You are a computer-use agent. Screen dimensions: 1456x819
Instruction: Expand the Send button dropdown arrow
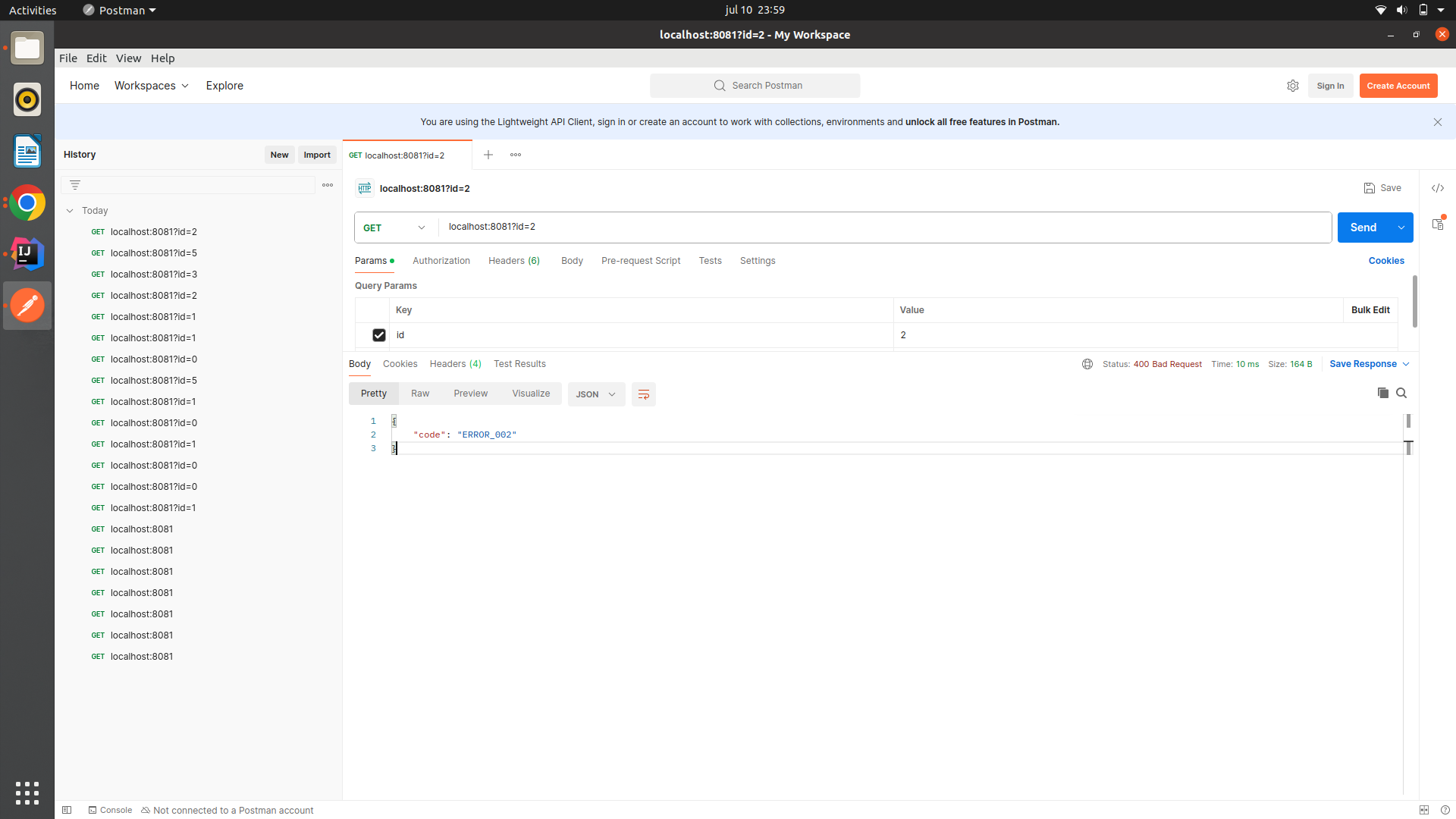(1401, 227)
